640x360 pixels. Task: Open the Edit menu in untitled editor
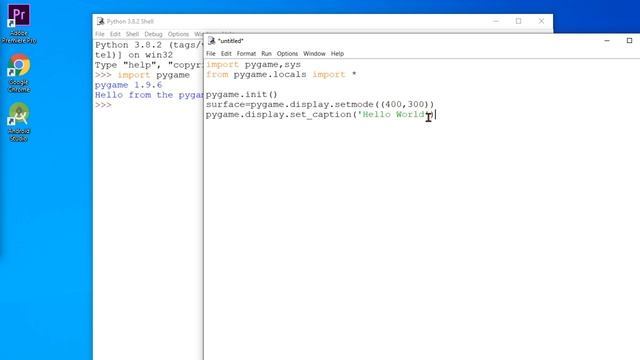(x=226, y=53)
